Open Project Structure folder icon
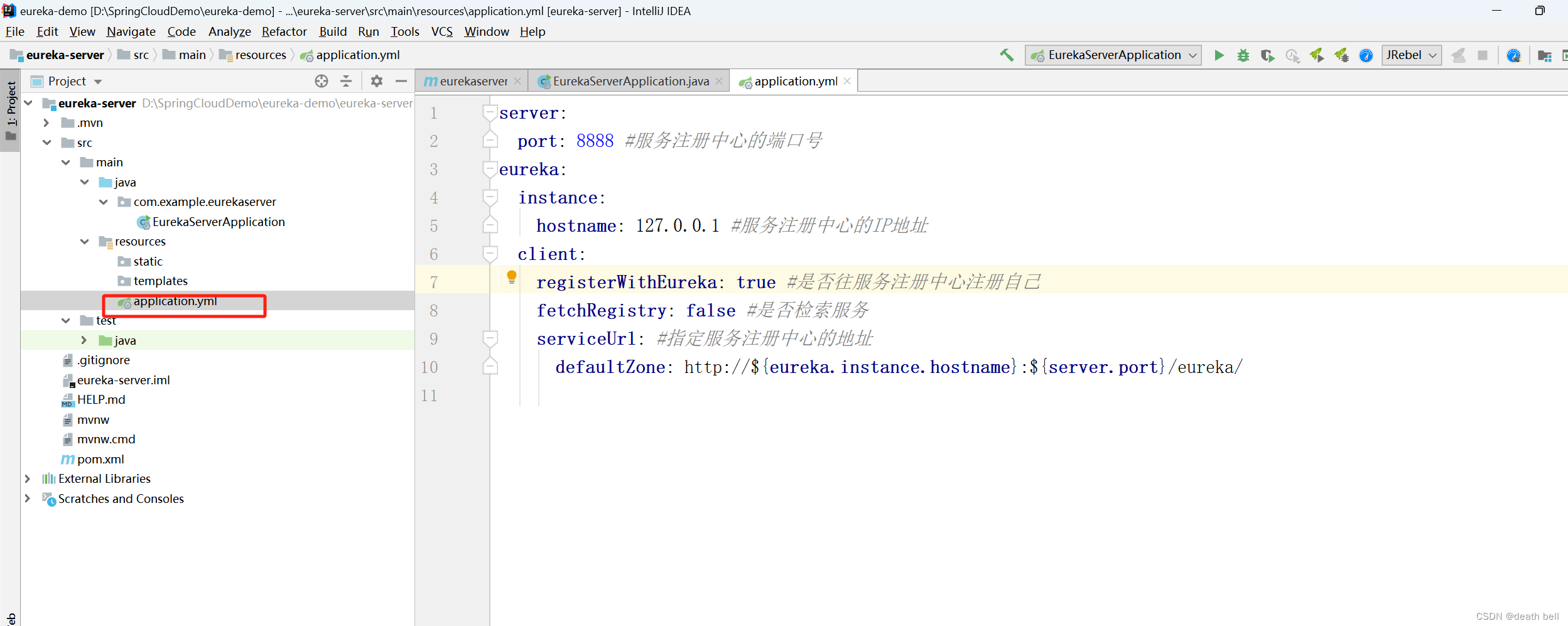 [x=1544, y=55]
